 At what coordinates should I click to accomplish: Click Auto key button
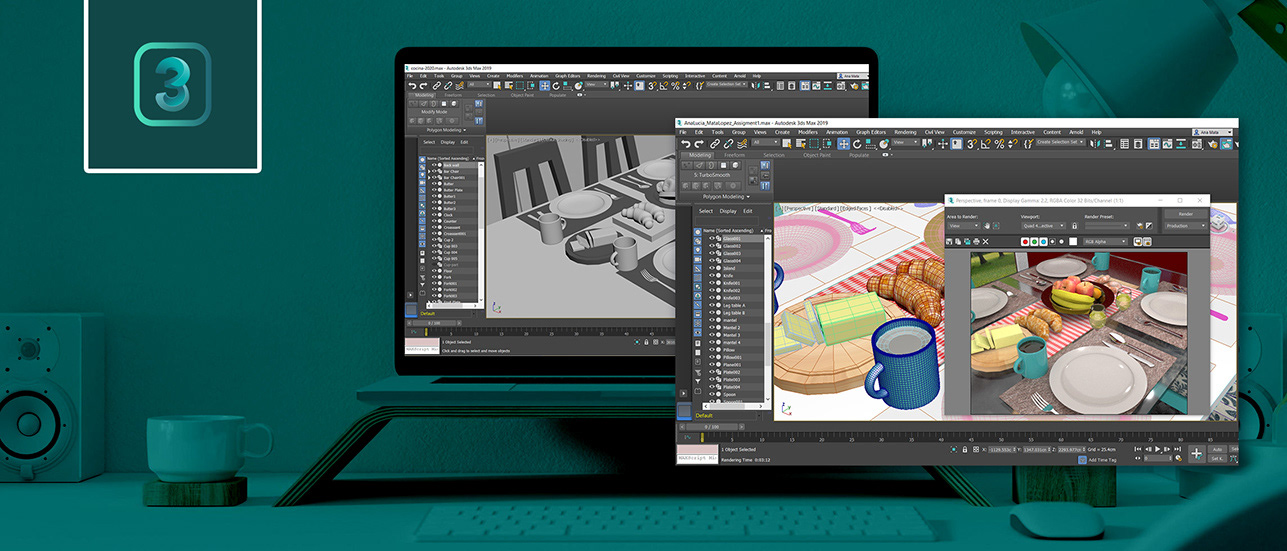[x=1217, y=449]
